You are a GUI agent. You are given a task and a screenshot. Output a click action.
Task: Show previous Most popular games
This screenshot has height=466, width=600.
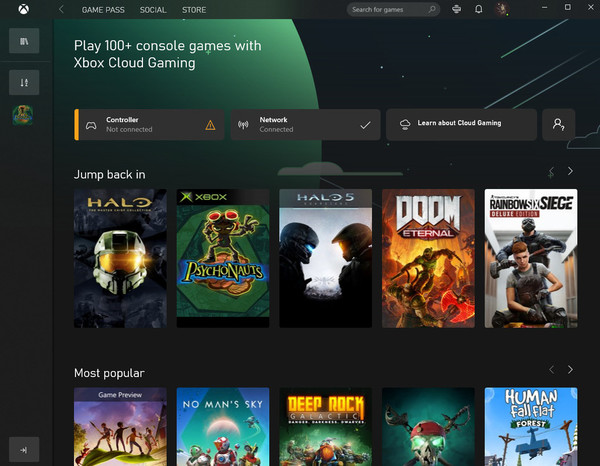[551, 370]
